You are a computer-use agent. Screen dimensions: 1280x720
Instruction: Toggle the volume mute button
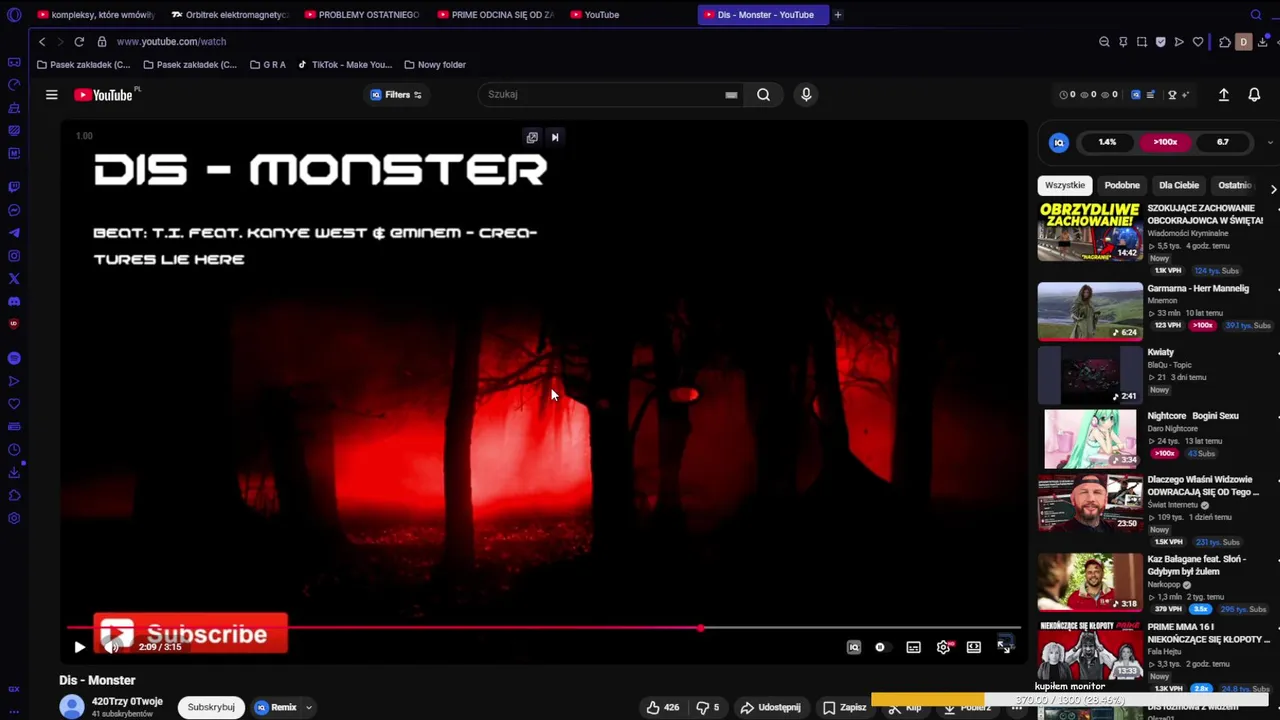[x=111, y=647]
